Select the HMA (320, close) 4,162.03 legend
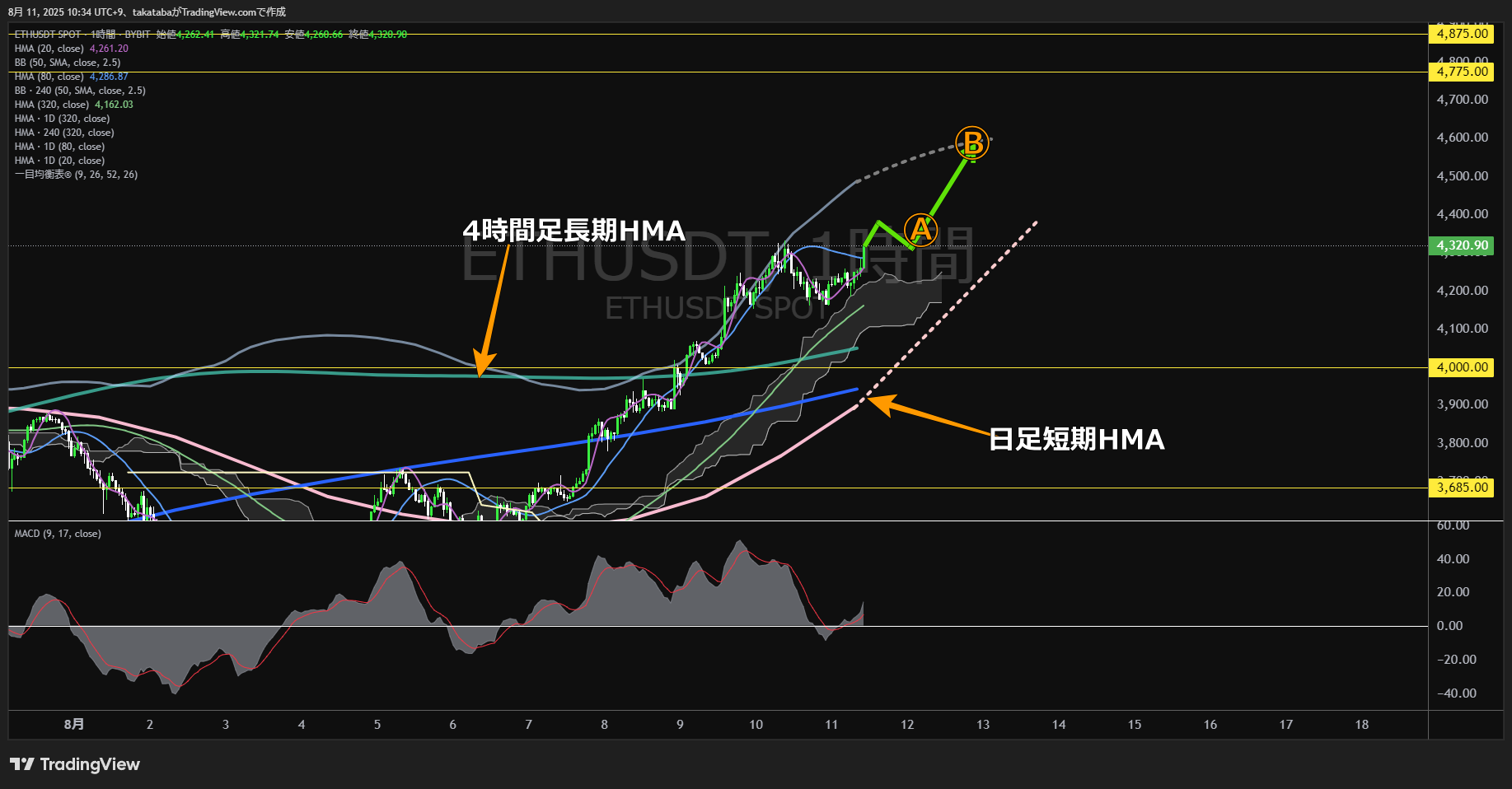 click(73, 105)
